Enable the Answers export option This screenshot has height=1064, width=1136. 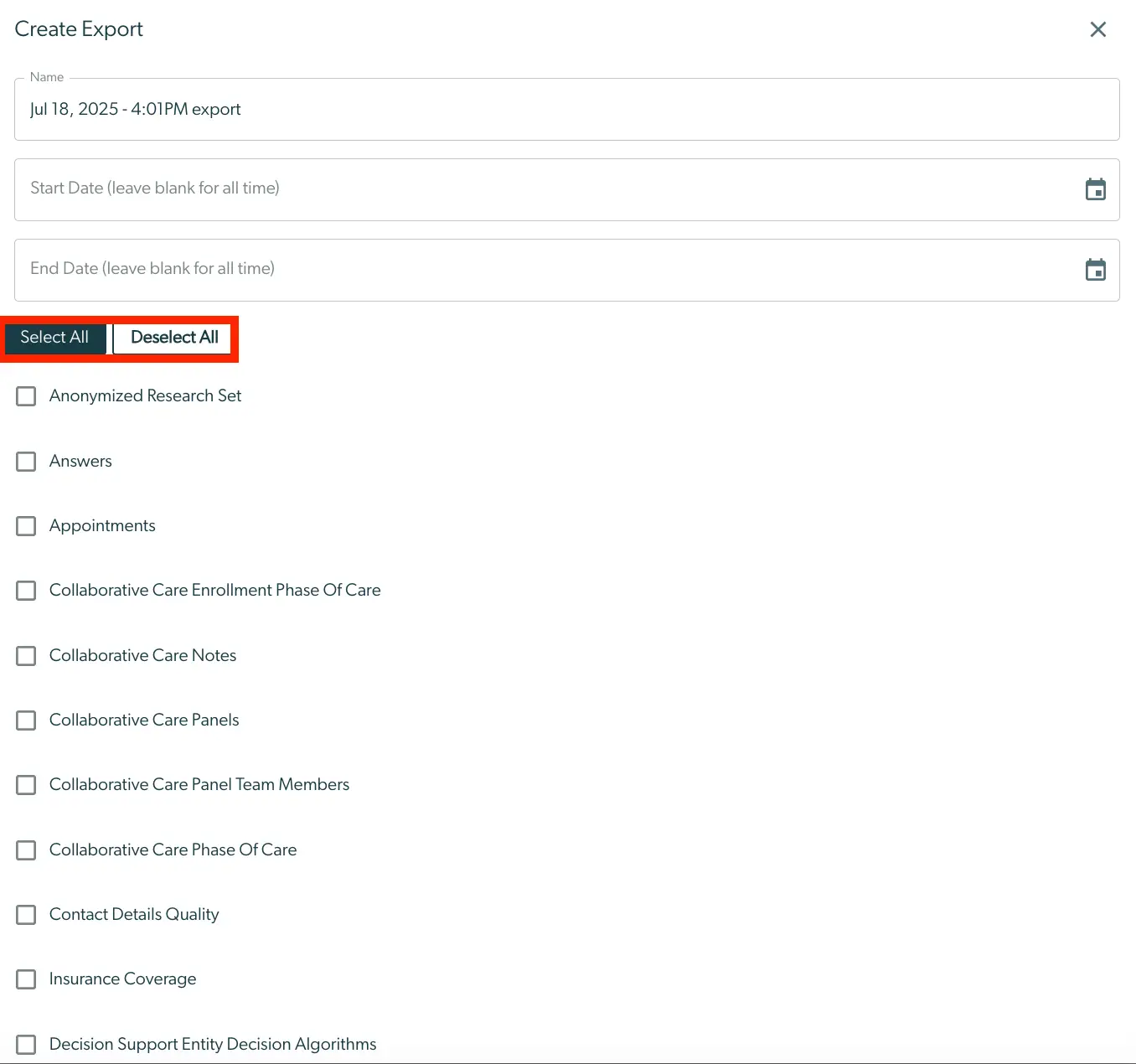click(26, 462)
